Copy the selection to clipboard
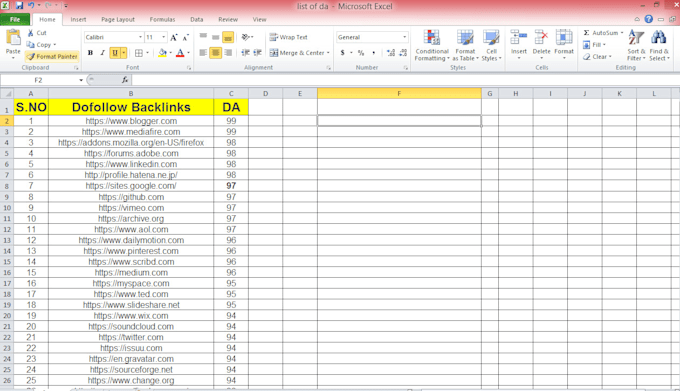Screen dimensions: 680x391 pyautogui.click(x=41, y=45)
